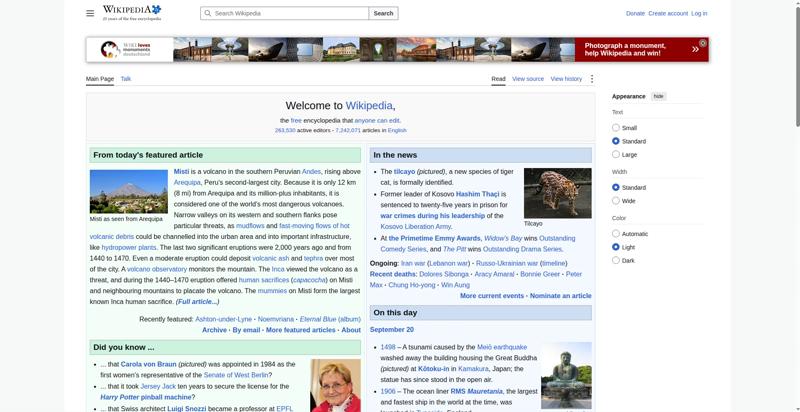
Task: Open the more options vertical dots
Action: tap(592, 79)
